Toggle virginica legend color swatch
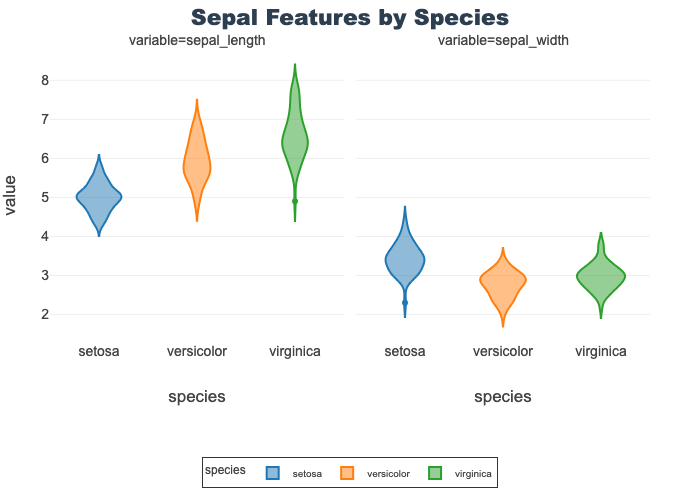Viewport: 700px width, 500px height. pyautogui.click(x=435, y=473)
